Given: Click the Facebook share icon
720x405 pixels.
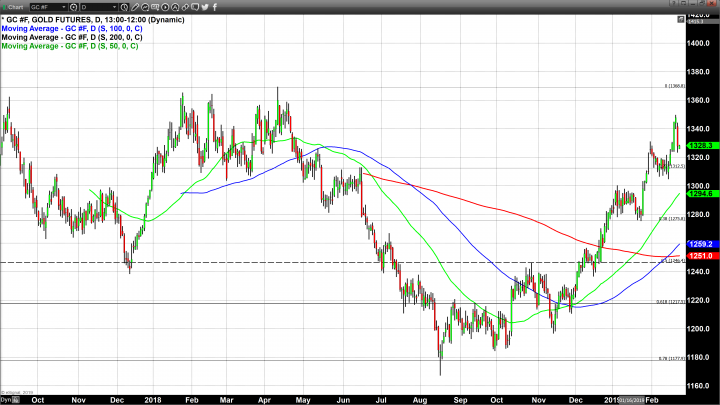Looking at the screenshot, I should 215,7.
